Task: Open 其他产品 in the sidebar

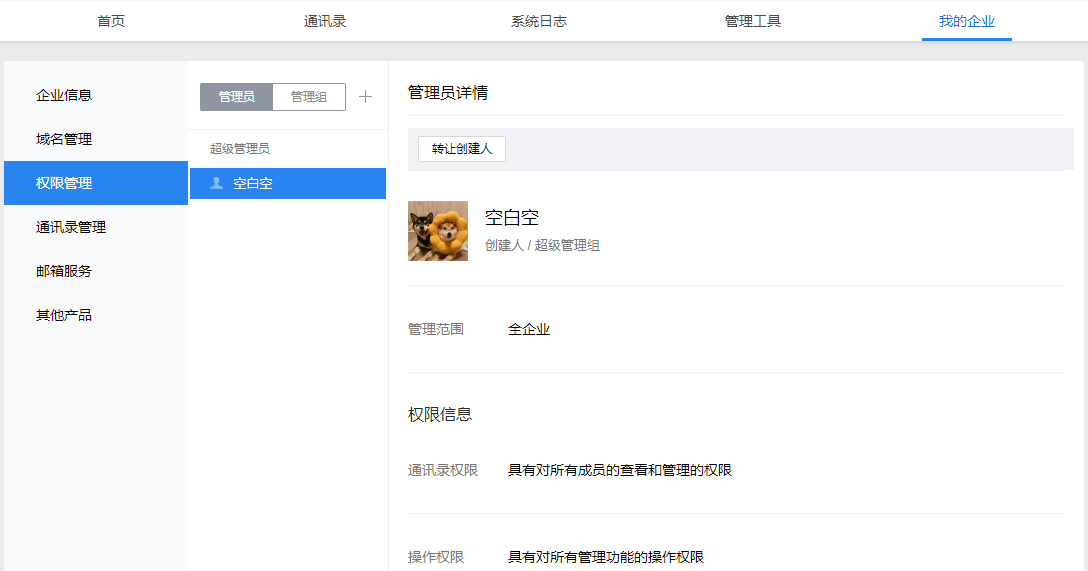Action: (x=64, y=315)
